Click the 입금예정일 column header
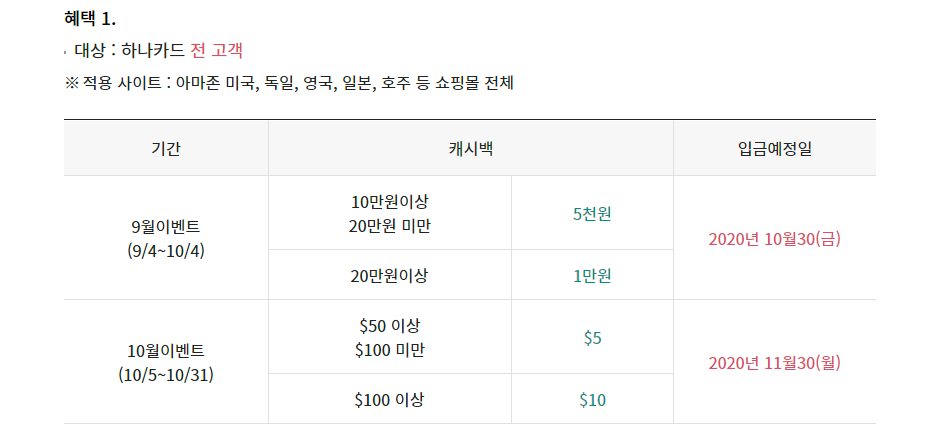This screenshot has height=434, width=934. pyautogui.click(x=774, y=149)
